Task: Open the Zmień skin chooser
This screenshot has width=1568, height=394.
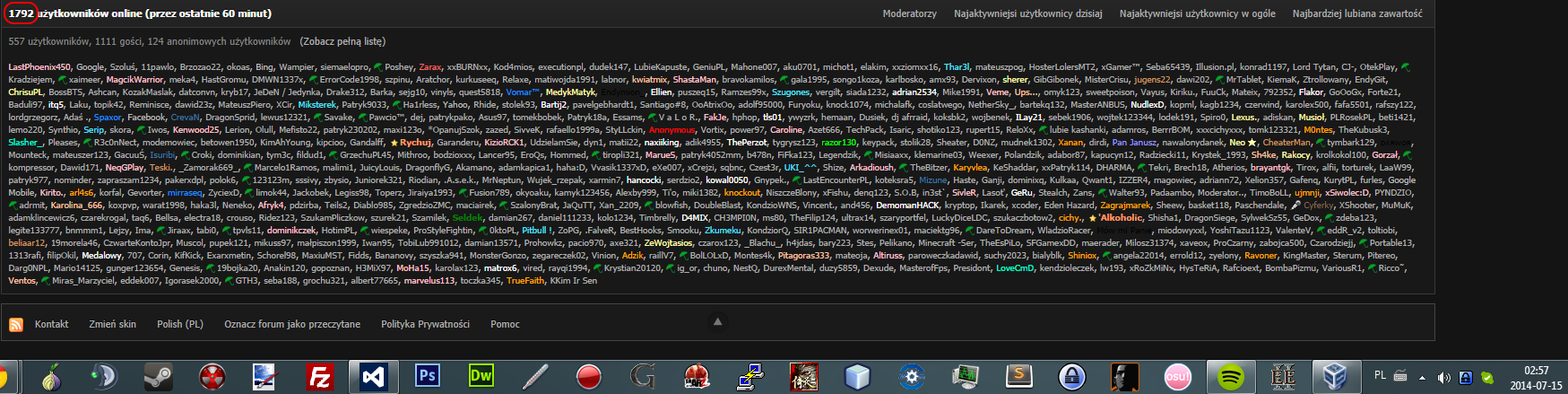Action: [112, 324]
